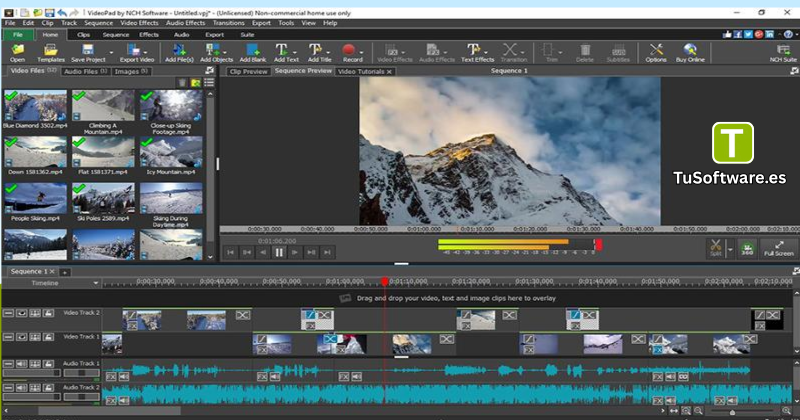Click quick-access Save disk icon
Image resolution: width=800 pixels, height=420 pixels.
click(x=49, y=13)
